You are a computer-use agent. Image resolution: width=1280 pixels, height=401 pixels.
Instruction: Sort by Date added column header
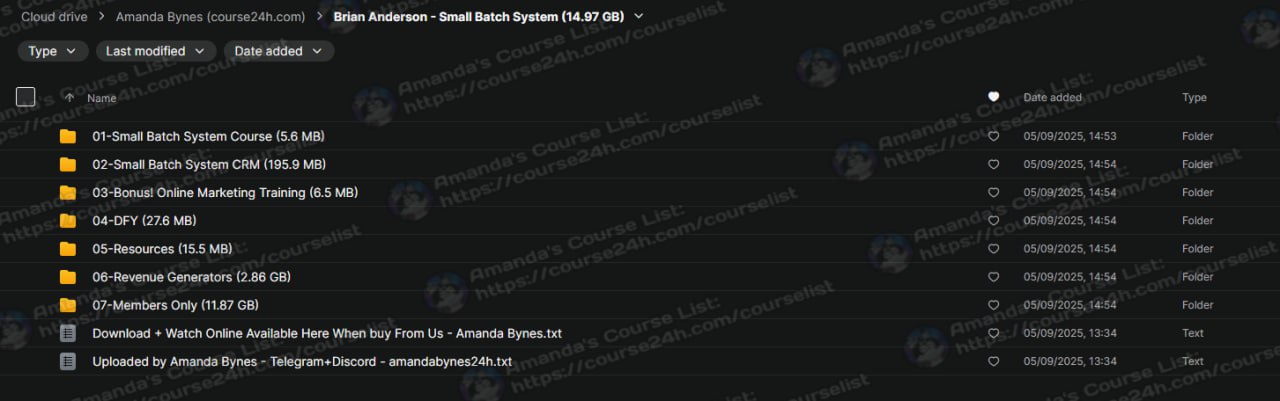point(1052,98)
